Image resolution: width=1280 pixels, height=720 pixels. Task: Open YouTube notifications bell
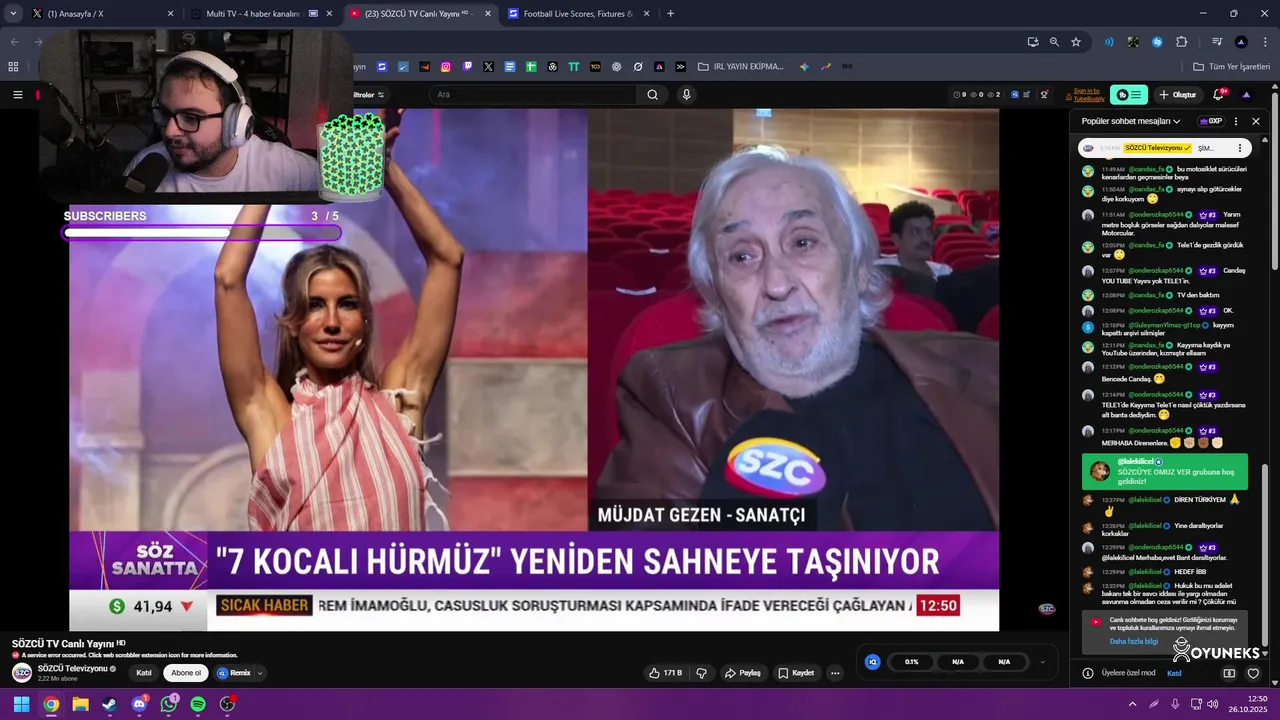point(1219,95)
